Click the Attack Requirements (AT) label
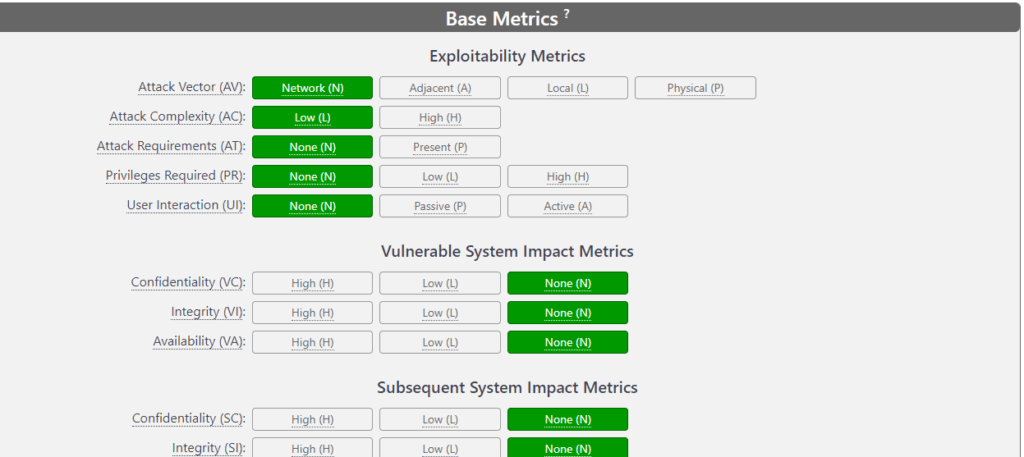 point(171,146)
